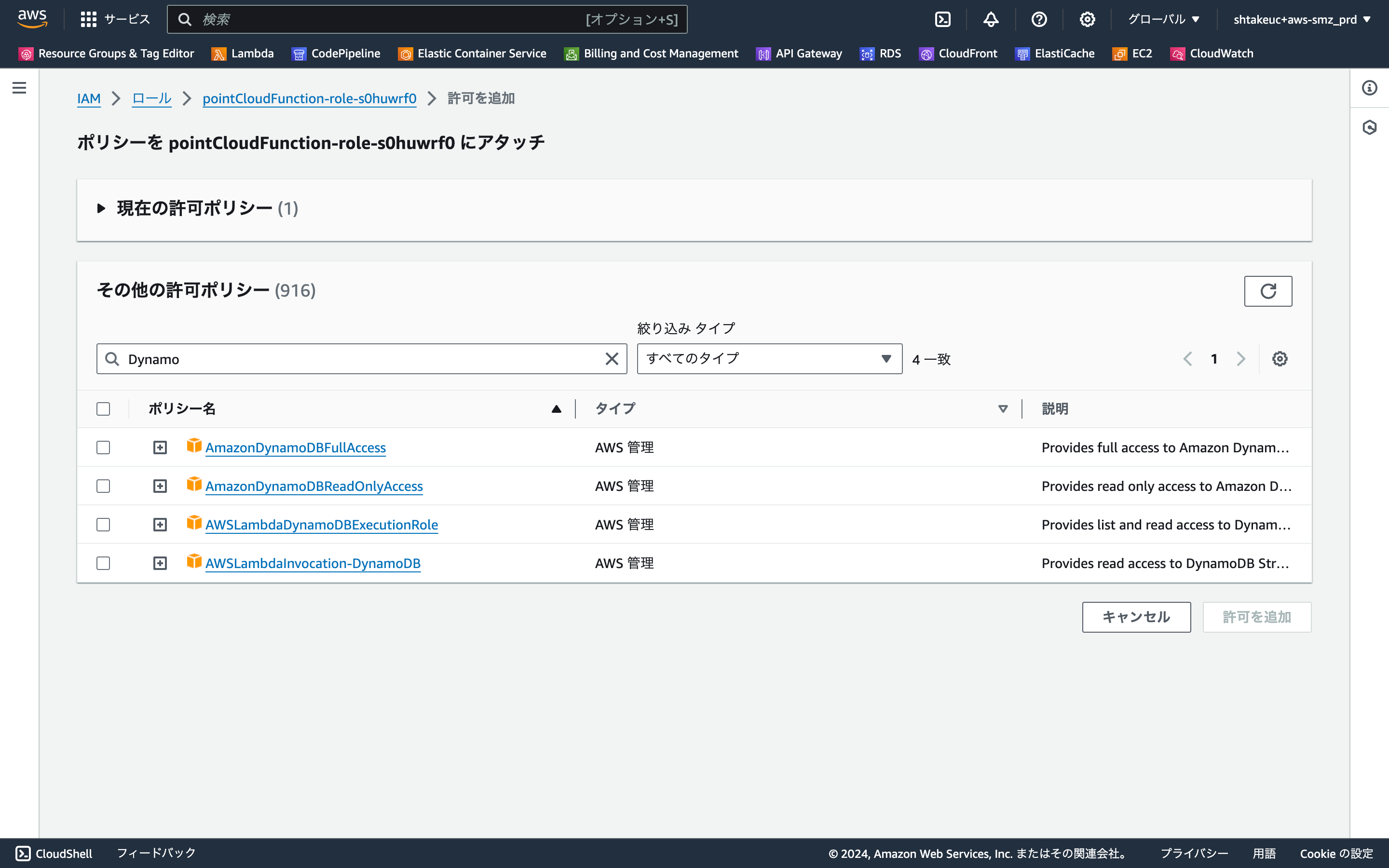This screenshot has width=1389, height=868.
Task: Open the EC2 favorite shortcut
Action: coord(1132,54)
